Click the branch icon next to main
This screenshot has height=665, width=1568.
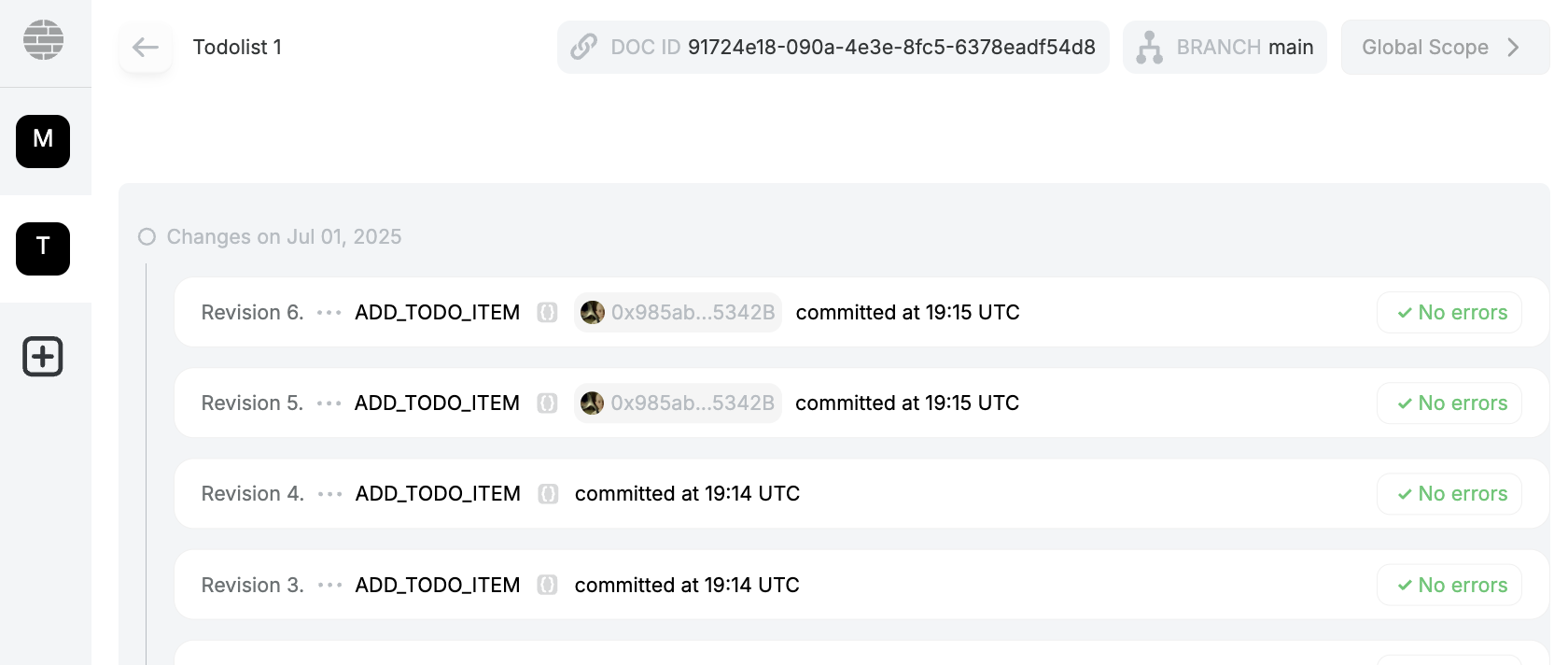(1150, 47)
